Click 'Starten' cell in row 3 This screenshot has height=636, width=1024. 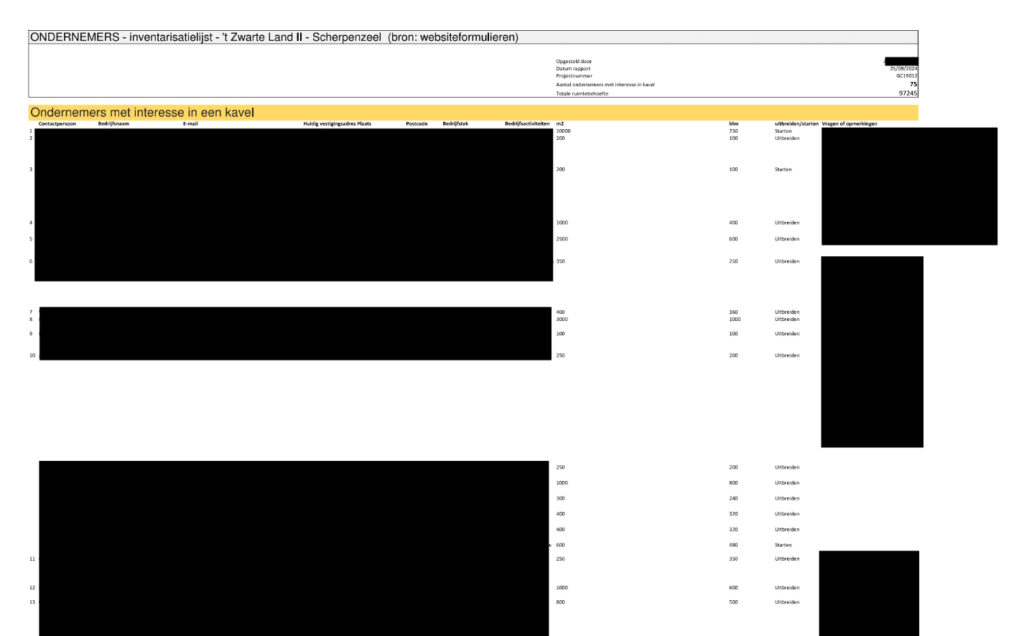click(x=783, y=170)
